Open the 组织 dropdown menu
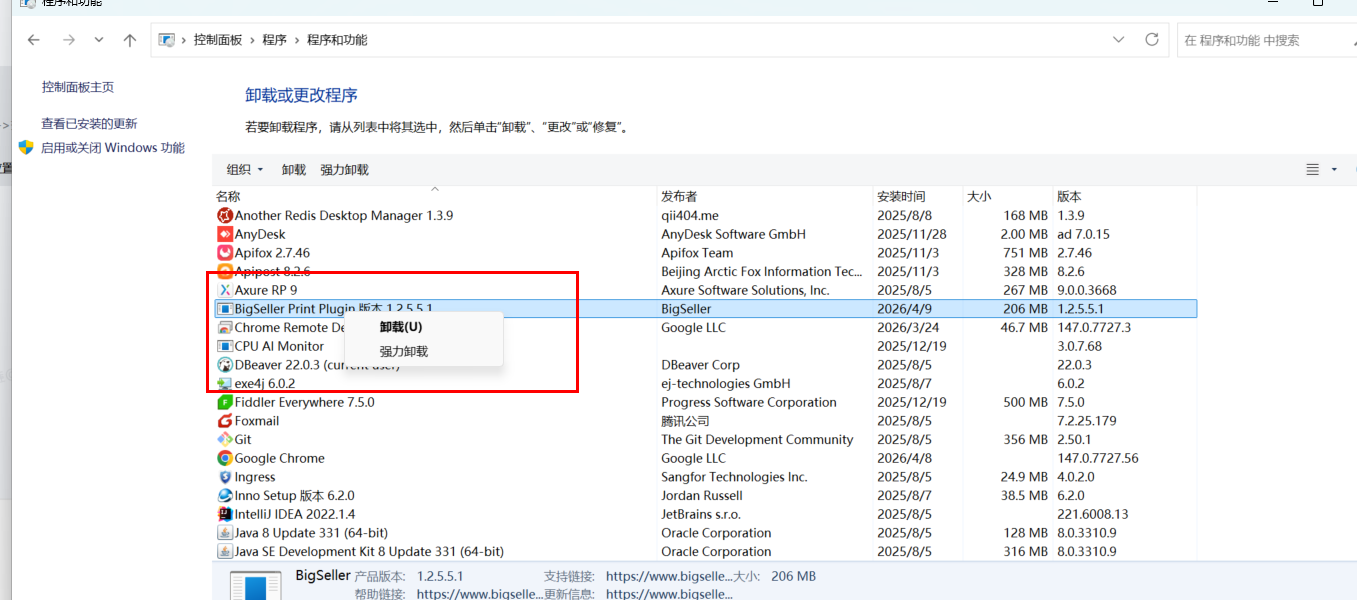1357x600 pixels. click(245, 170)
